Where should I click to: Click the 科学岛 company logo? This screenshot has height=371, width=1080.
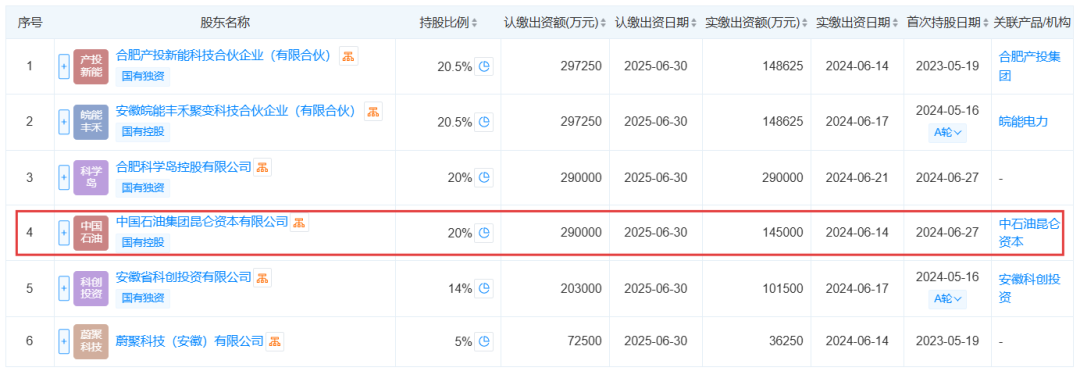pyautogui.click(x=91, y=177)
